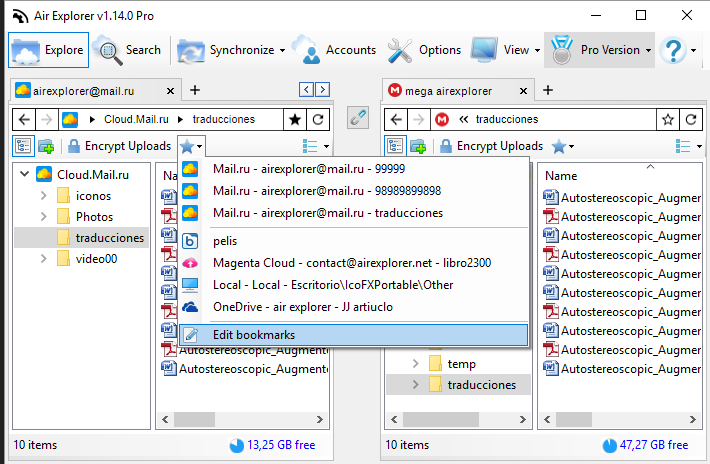This screenshot has width=710, height=464.
Task: Select the Local Escritorio IcoFXPortable bookmark
Action: point(354,285)
